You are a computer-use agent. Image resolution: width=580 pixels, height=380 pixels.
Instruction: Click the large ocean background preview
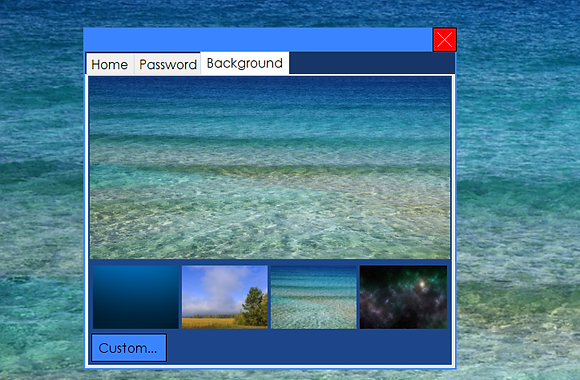point(270,168)
